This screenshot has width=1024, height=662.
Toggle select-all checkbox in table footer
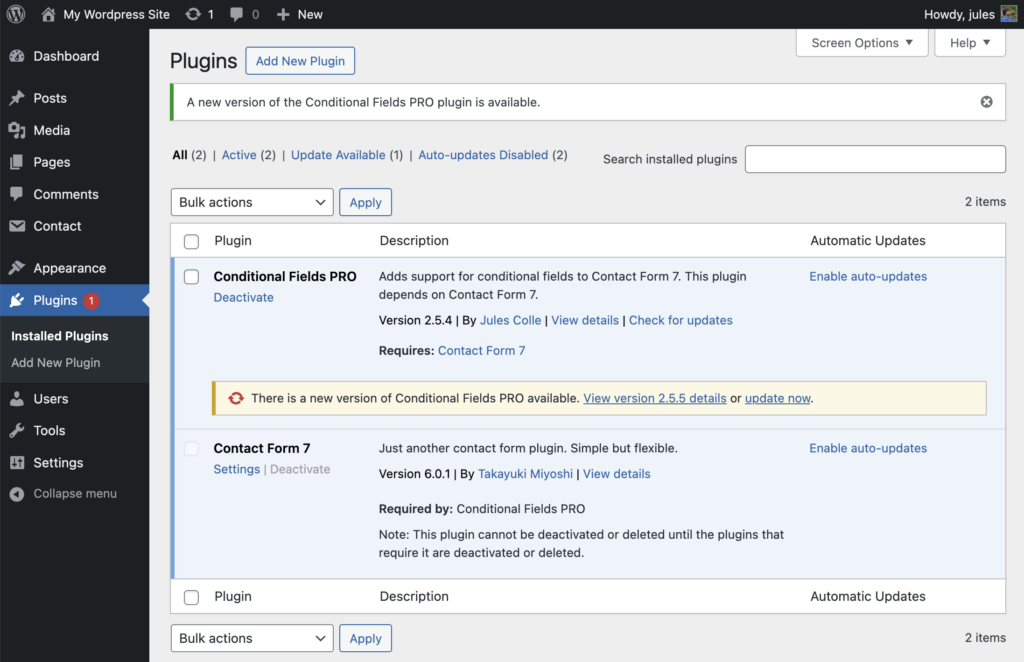192,597
